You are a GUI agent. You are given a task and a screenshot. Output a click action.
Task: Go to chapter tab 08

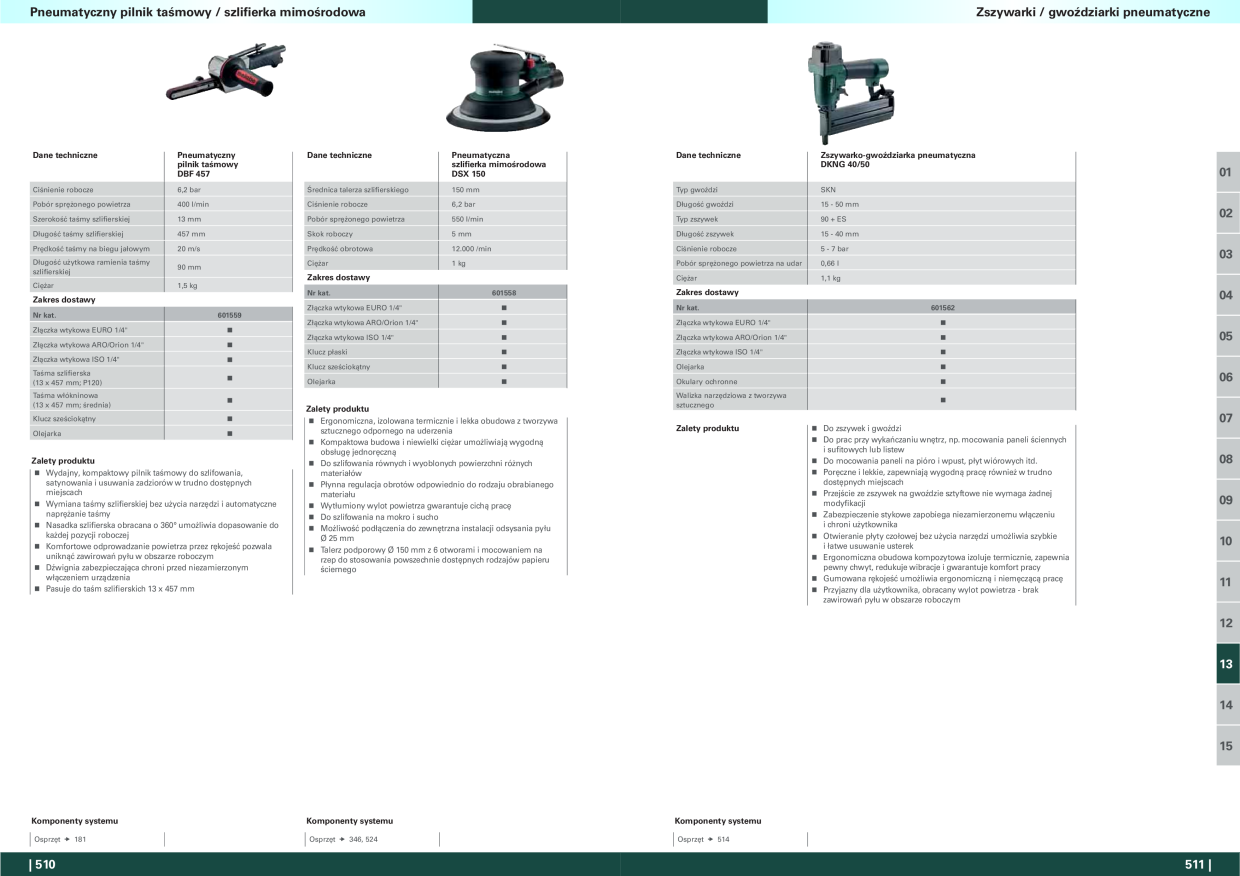tap(1228, 459)
